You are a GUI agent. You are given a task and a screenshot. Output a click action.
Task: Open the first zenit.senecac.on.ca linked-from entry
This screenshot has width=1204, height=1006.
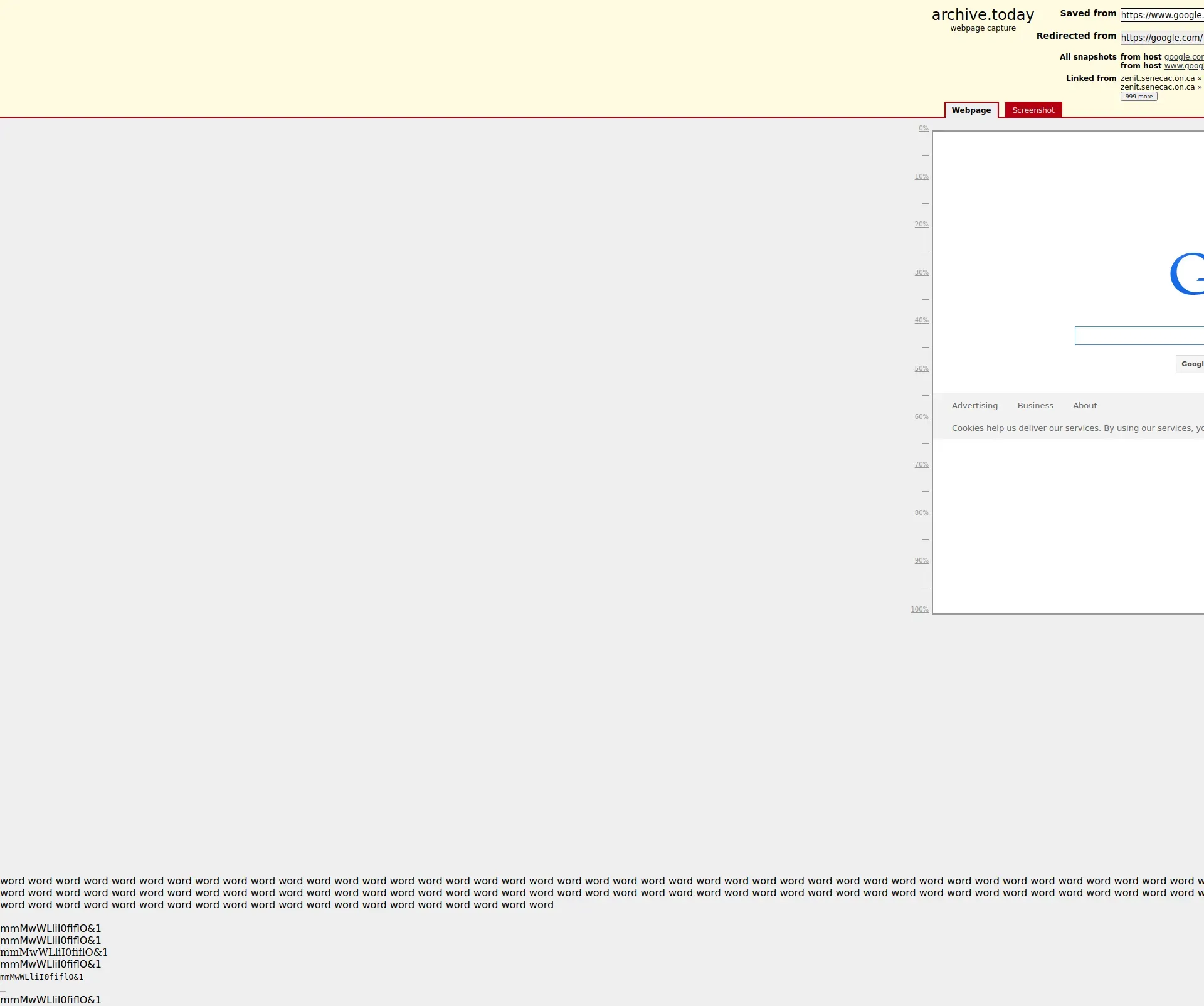point(1158,78)
